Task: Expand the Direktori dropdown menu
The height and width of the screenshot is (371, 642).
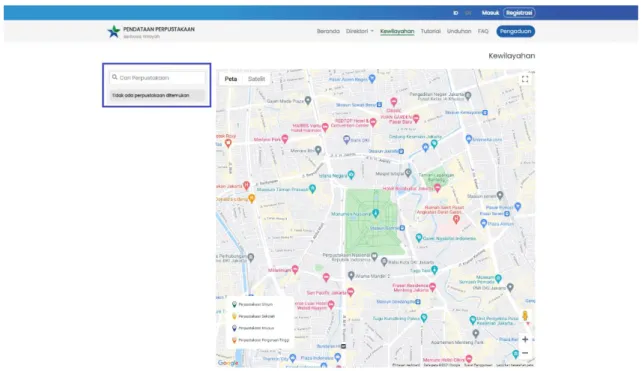Action: (359, 31)
